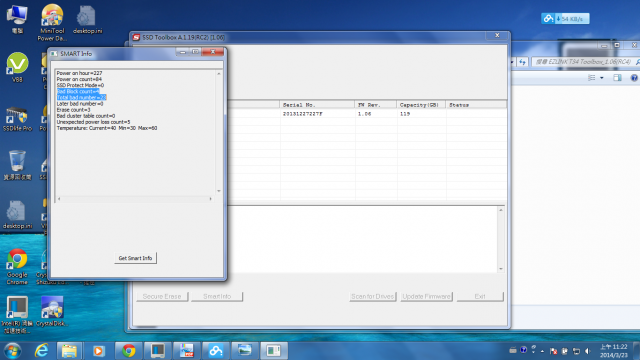Select the Temperature Current=40 line

tap(107, 128)
